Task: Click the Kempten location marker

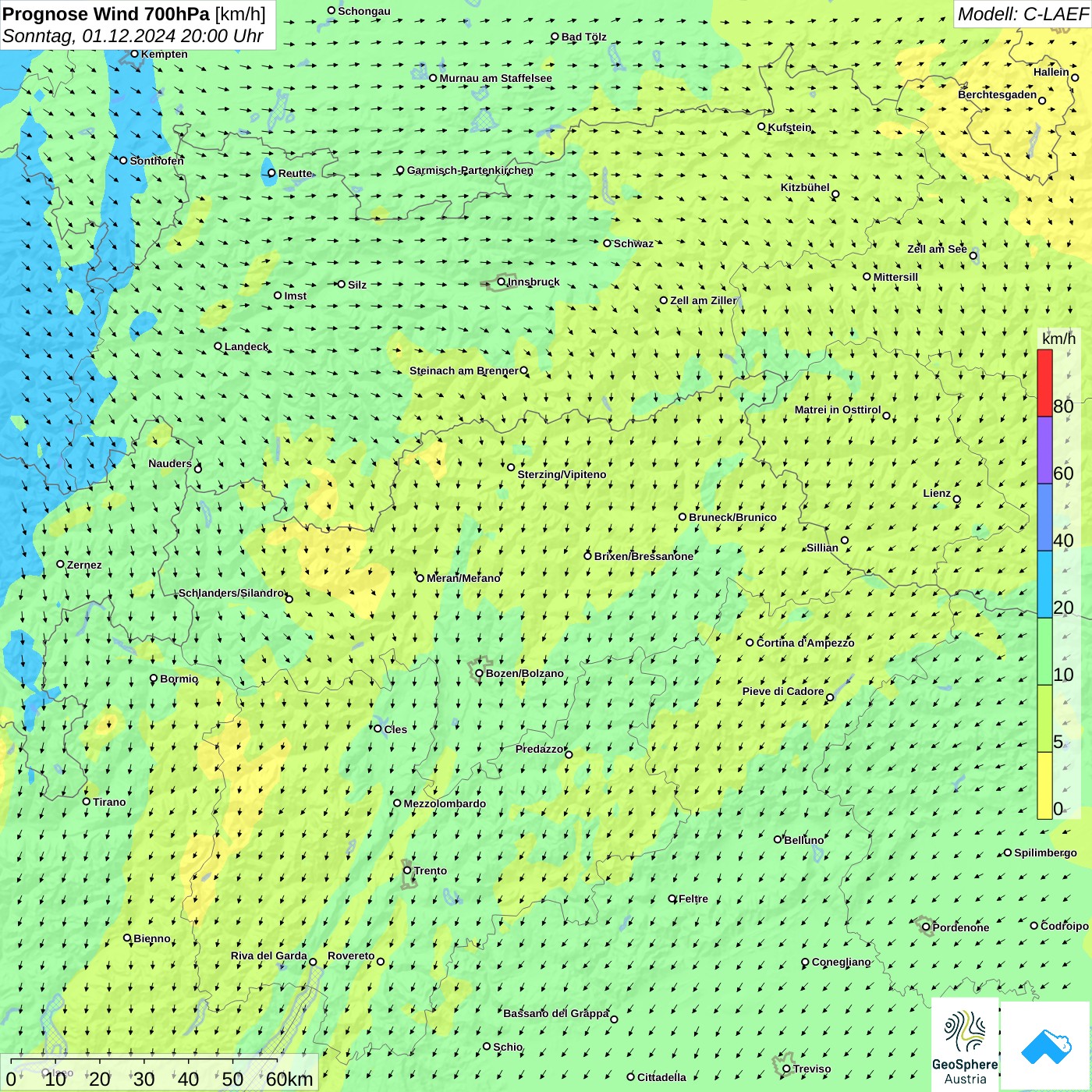Action: click(x=134, y=54)
